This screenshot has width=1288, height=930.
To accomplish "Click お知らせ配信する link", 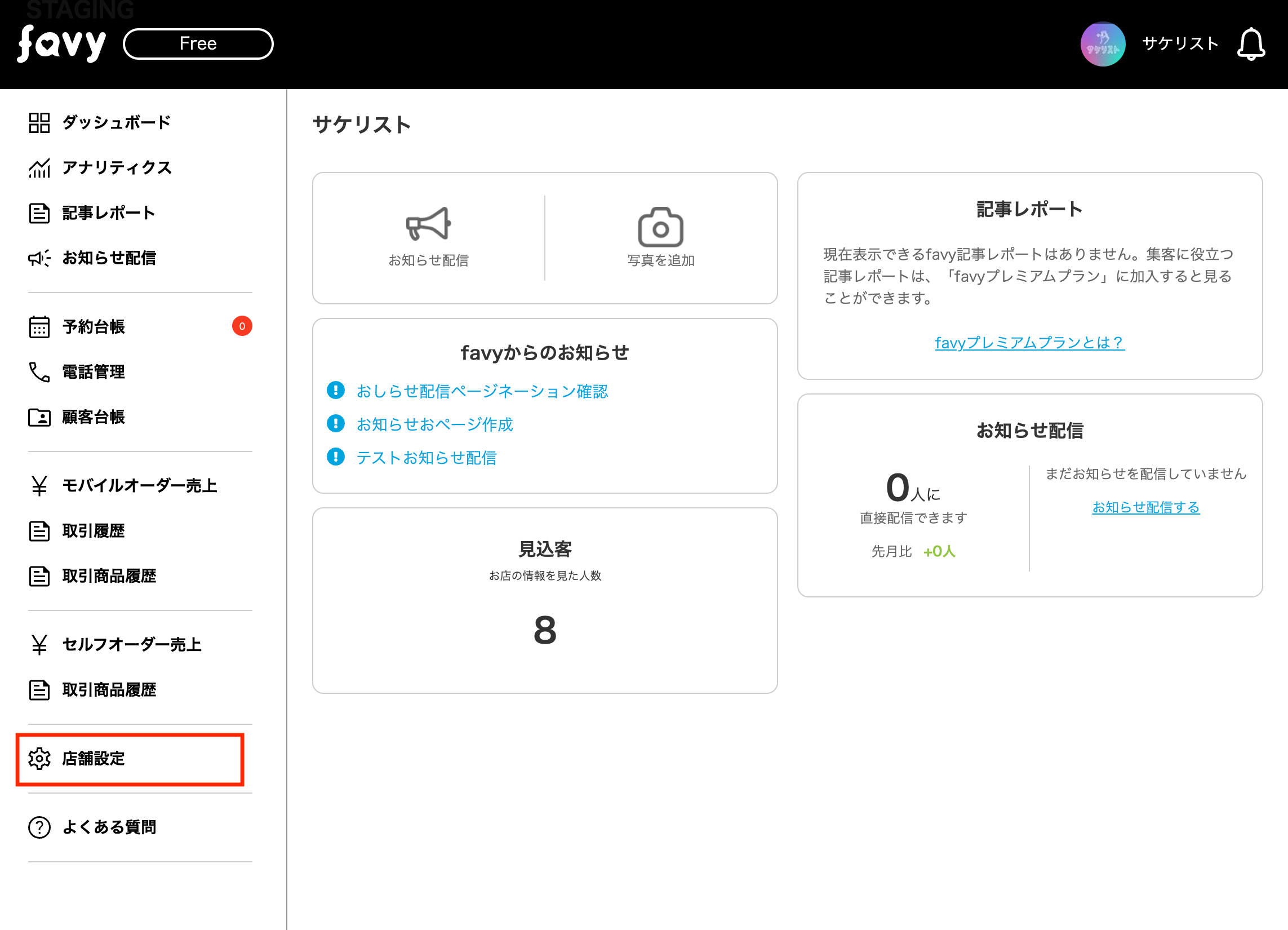I will tap(1145, 507).
